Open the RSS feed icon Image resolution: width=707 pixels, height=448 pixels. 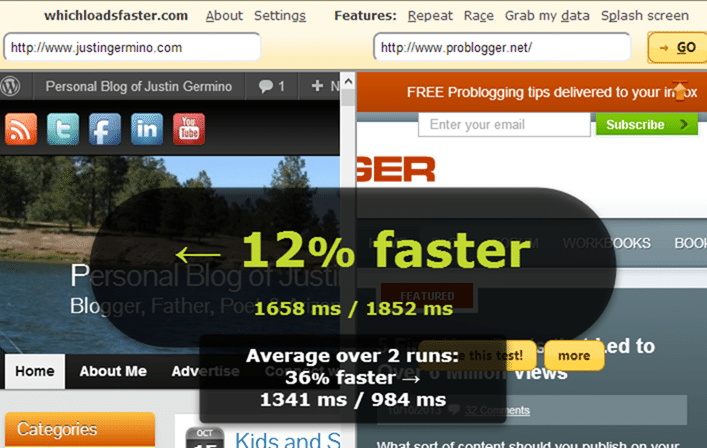coord(21,129)
